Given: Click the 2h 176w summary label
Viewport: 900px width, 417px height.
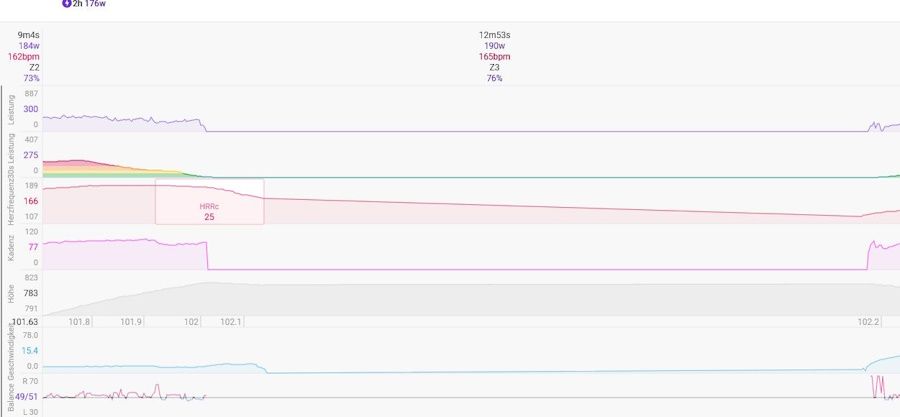Looking at the screenshot, I should tap(89, 4).
